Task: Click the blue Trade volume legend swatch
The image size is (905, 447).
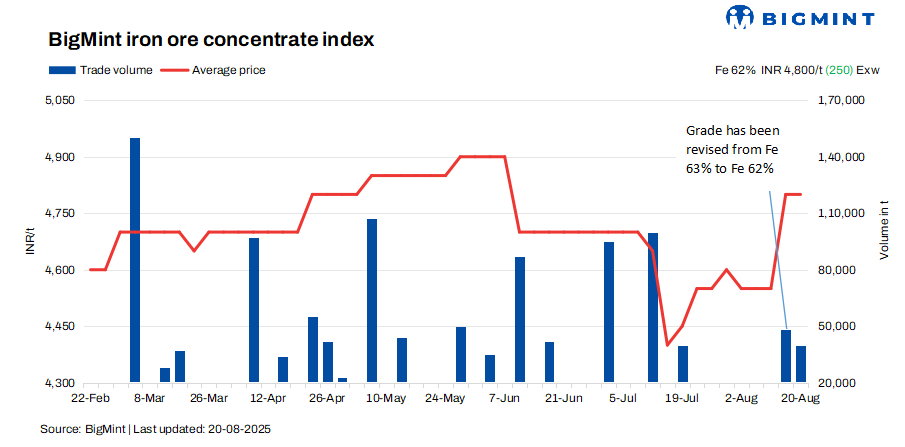Action: (x=60, y=70)
